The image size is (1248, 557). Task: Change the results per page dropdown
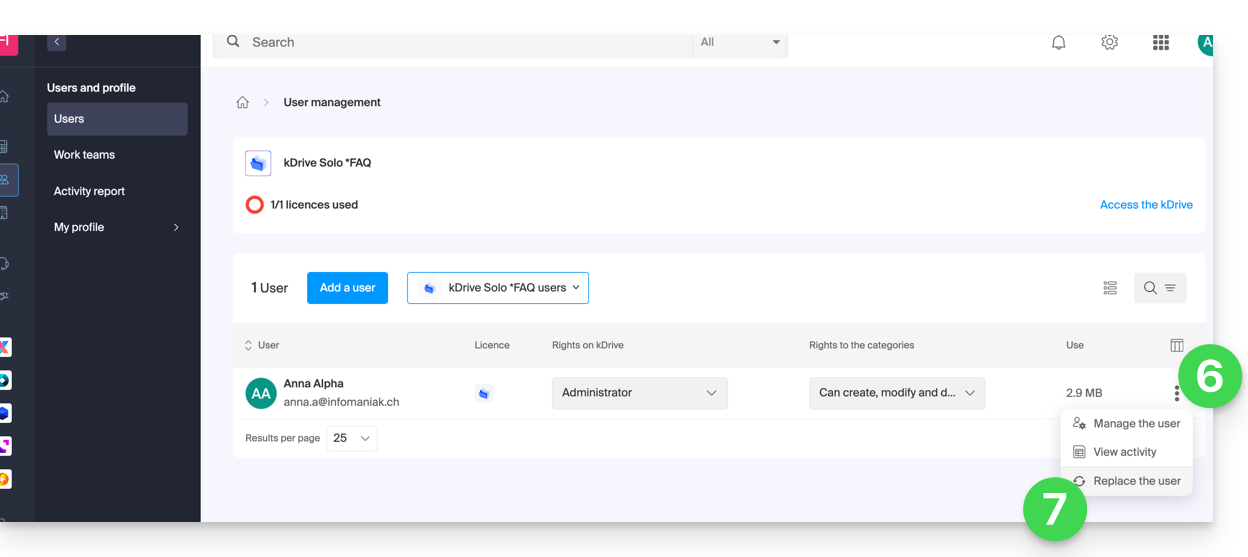(351, 438)
